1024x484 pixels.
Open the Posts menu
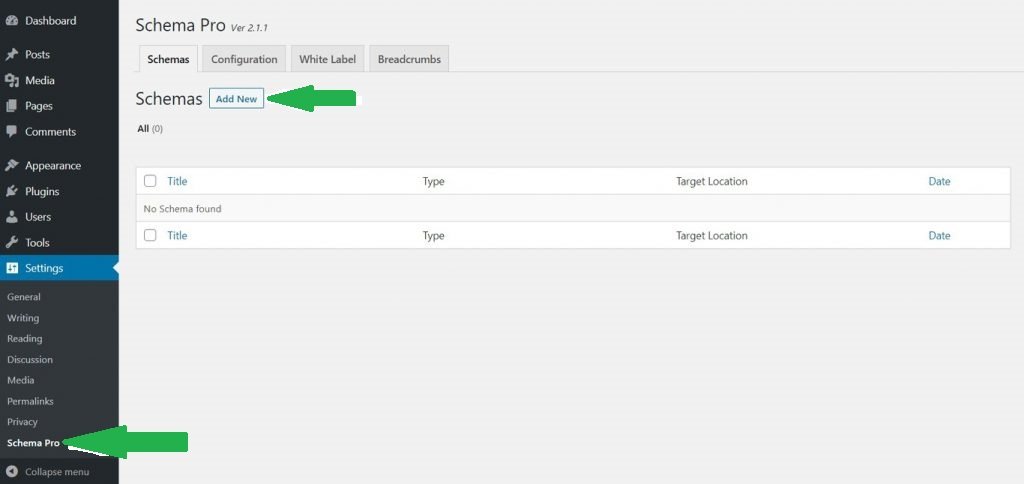point(37,55)
